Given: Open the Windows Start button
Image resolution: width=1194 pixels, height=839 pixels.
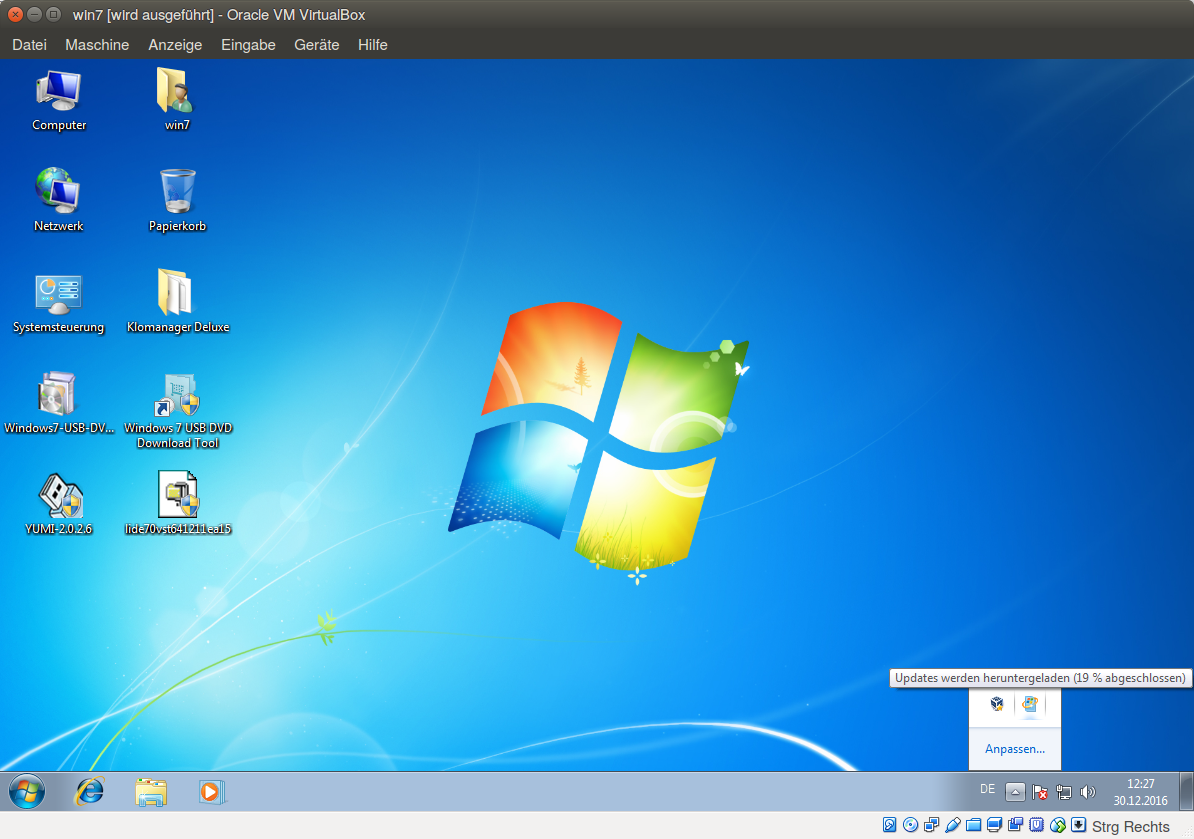Looking at the screenshot, I should tap(27, 791).
